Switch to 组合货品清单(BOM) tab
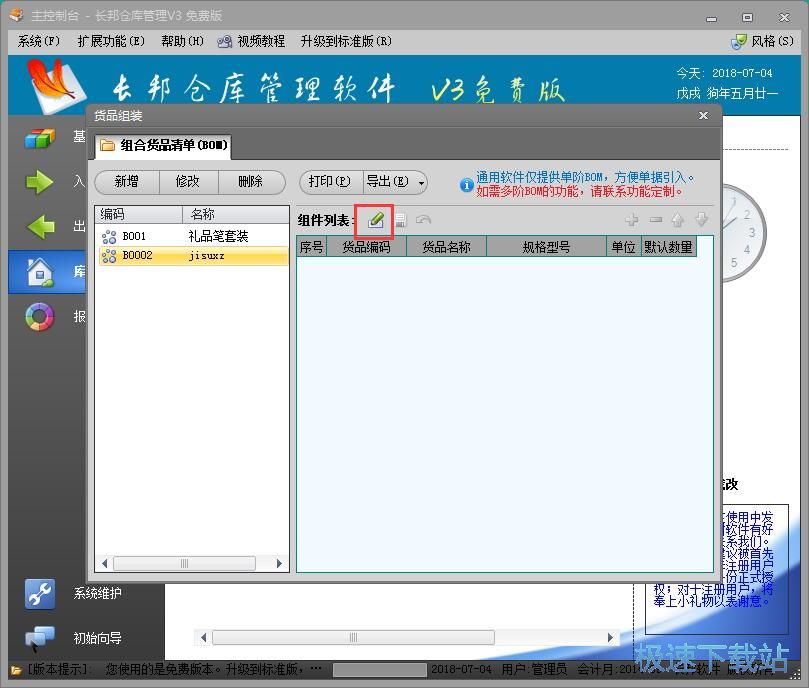Image resolution: width=809 pixels, height=688 pixels. pos(164,146)
